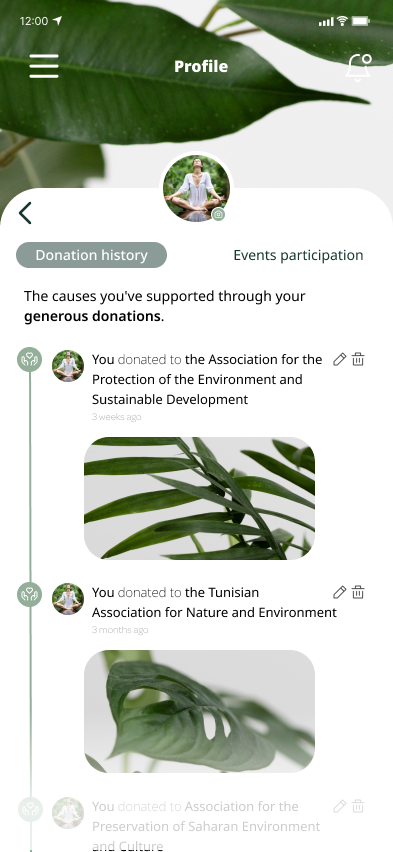Tap the large profile picture
The image size is (393, 852).
(x=197, y=188)
